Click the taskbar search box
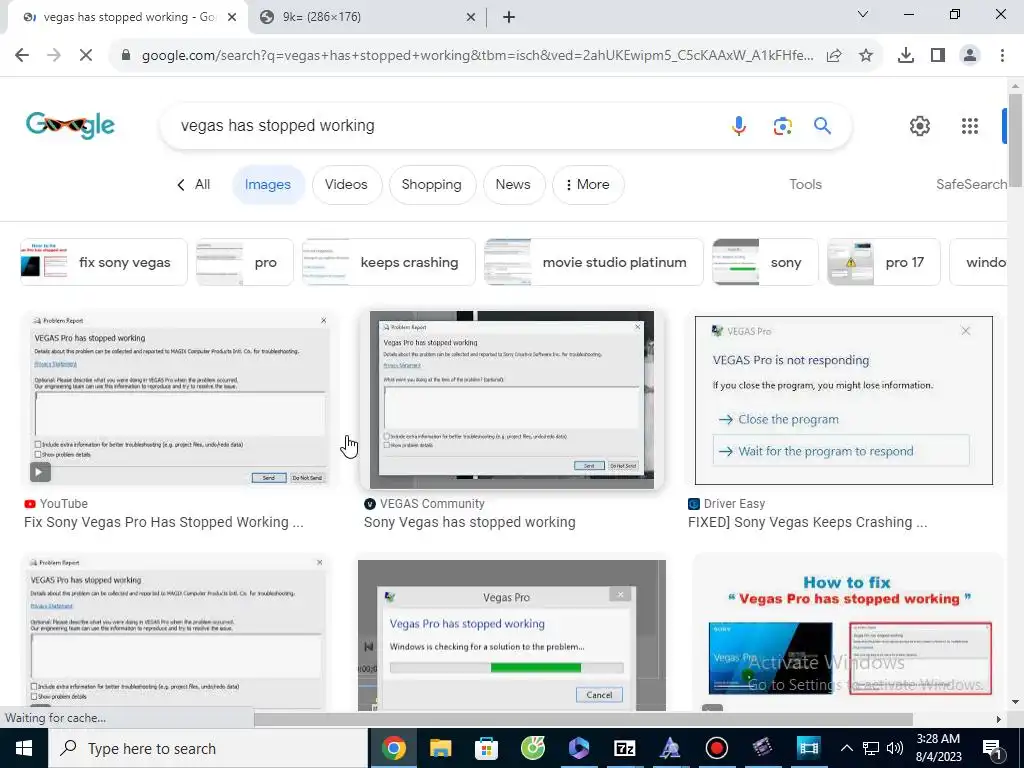This screenshot has height=768, width=1024. pyautogui.click(x=208, y=748)
